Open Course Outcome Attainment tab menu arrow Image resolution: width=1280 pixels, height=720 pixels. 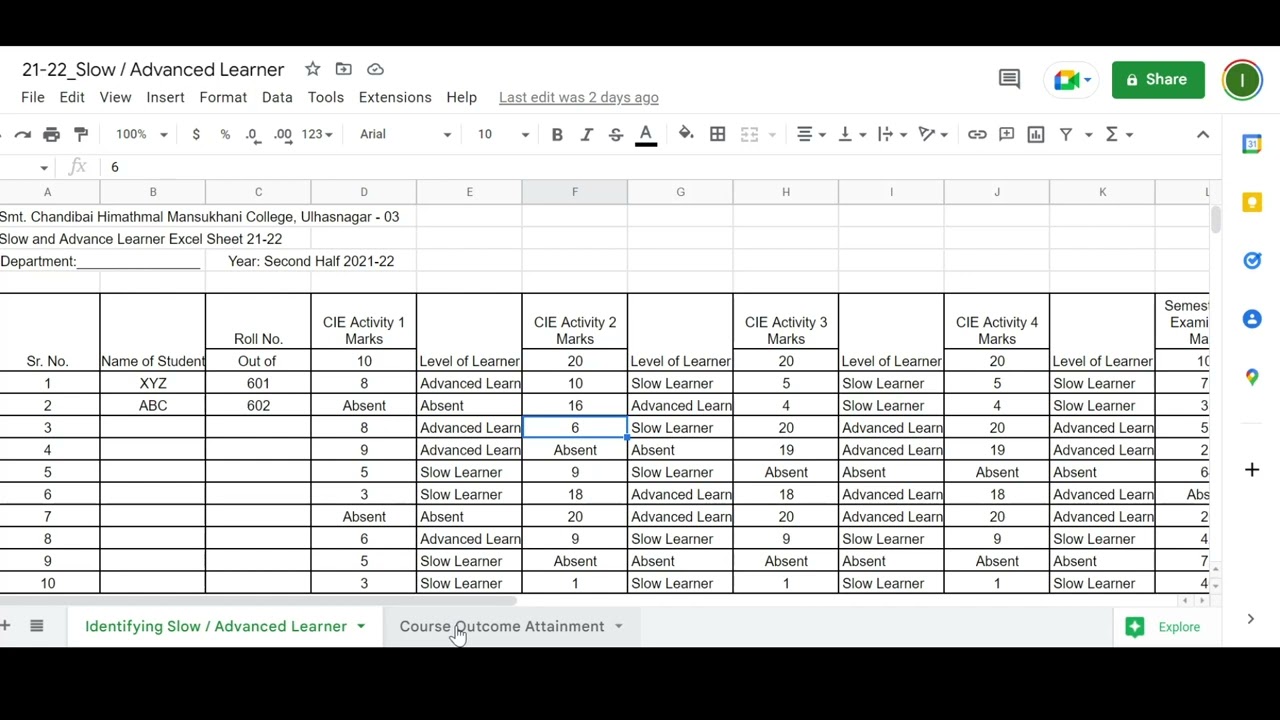pos(618,627)
